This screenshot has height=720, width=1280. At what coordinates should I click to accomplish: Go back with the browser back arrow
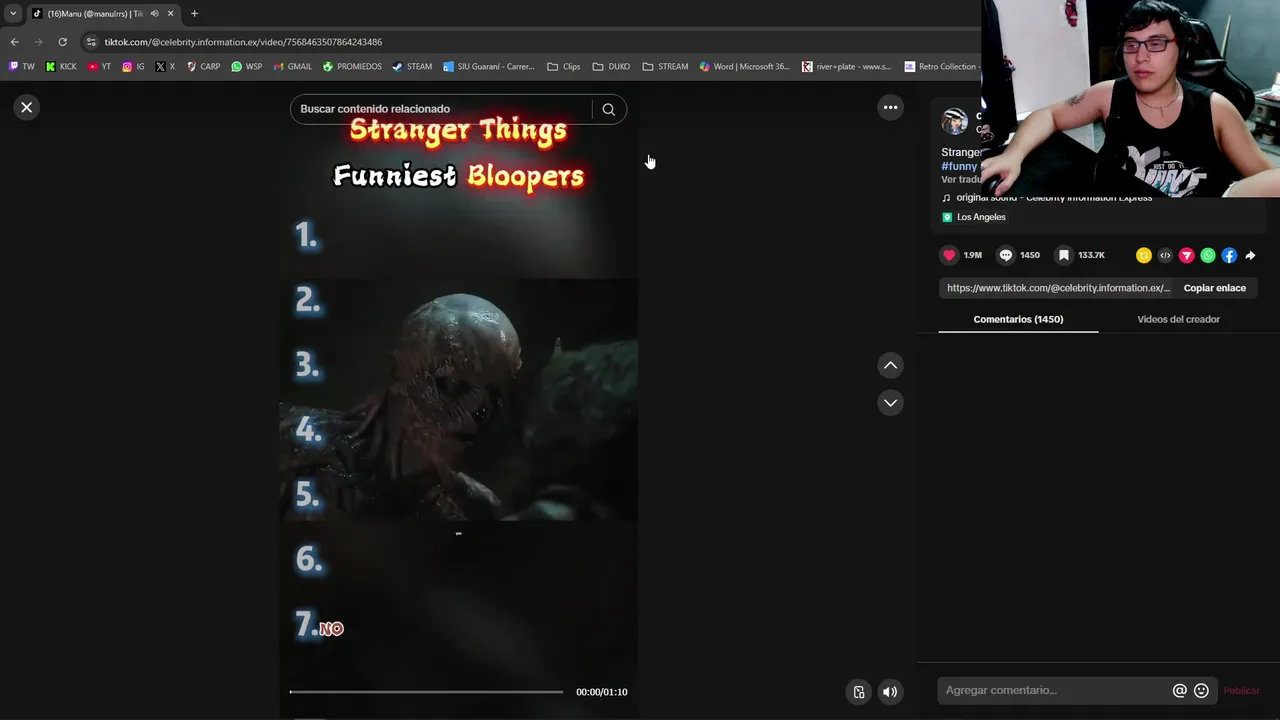[14, 42]
